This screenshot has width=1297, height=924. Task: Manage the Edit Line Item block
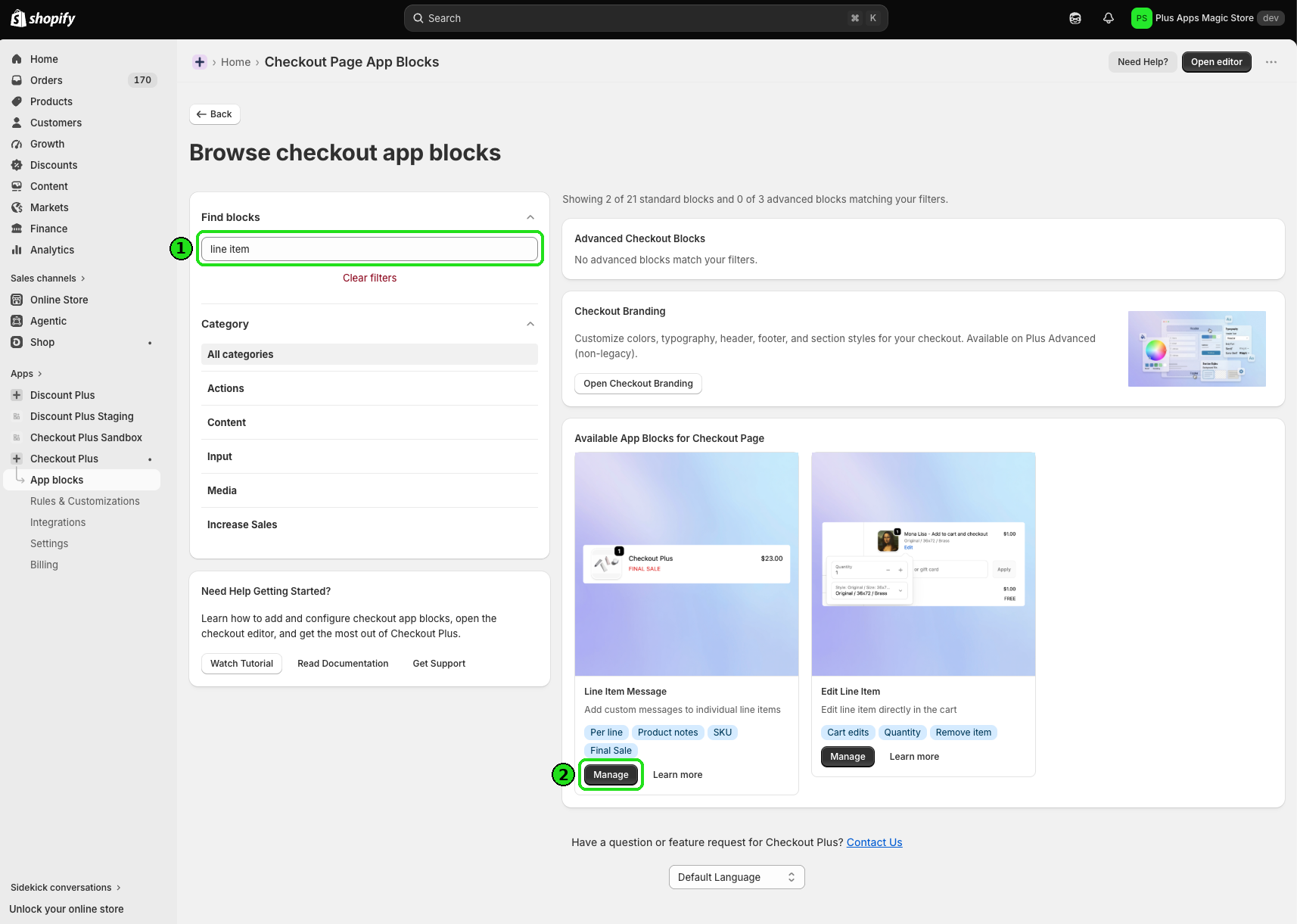click(848, 757)
